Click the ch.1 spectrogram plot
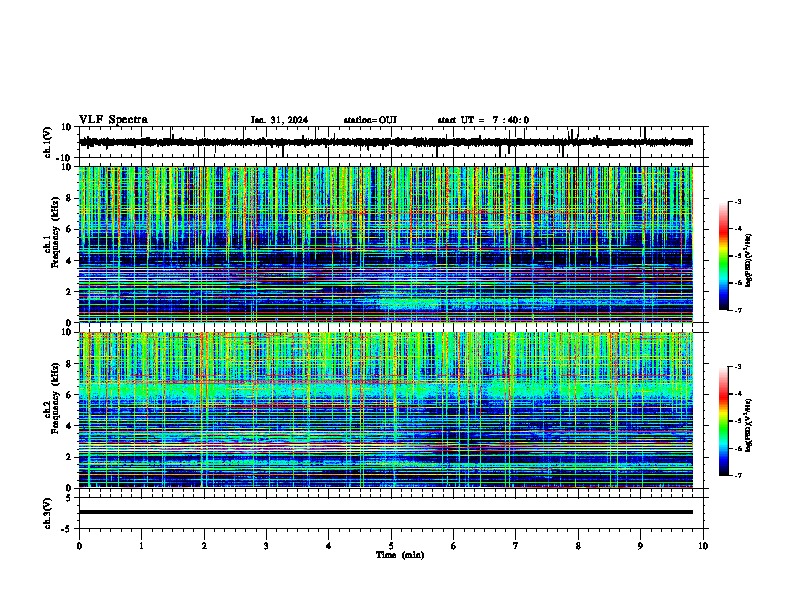792x612 pixels. pyautogui.click(x=386, y=244)
